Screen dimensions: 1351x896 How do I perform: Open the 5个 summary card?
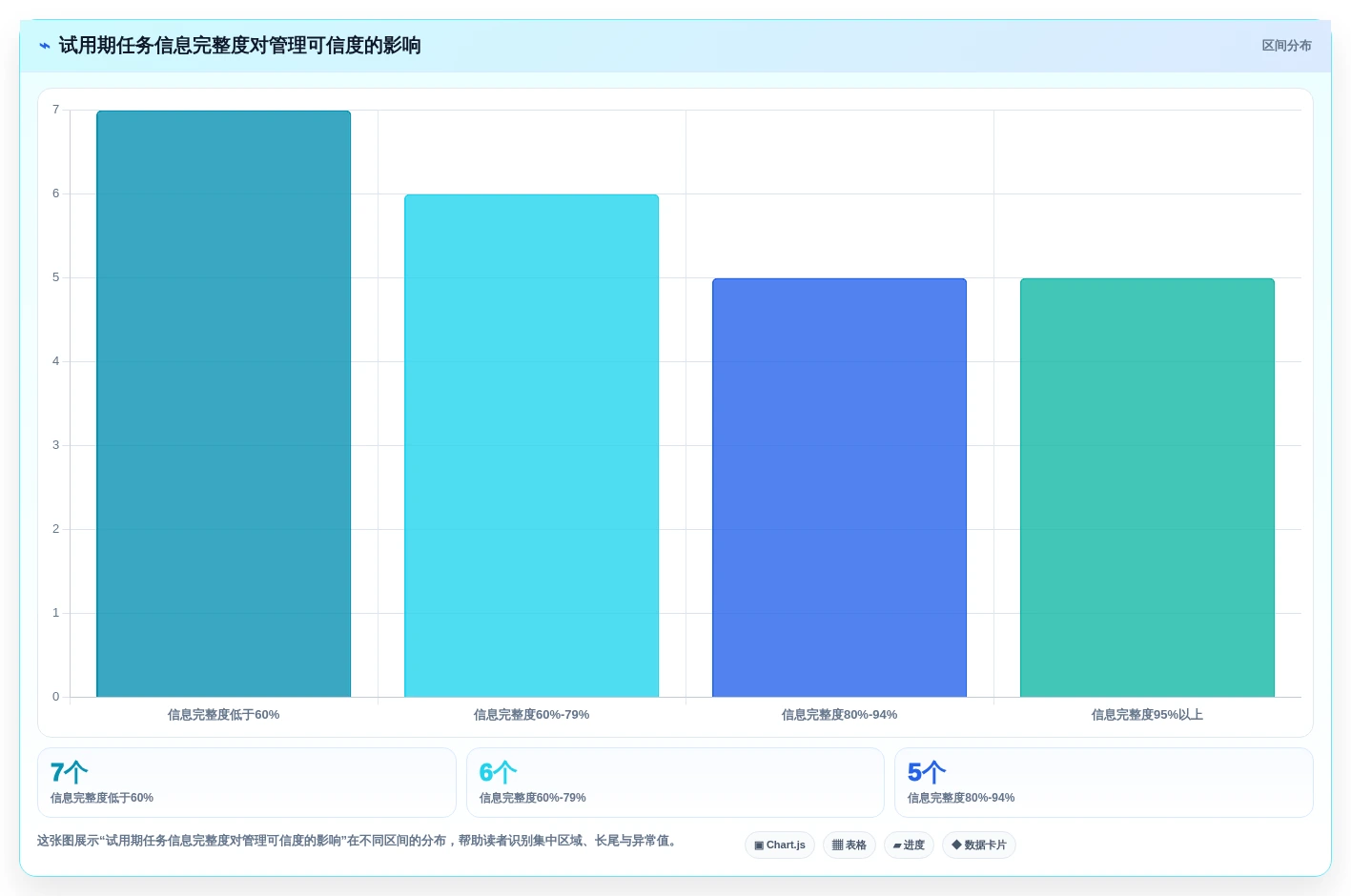click(x=1104, y=783)
